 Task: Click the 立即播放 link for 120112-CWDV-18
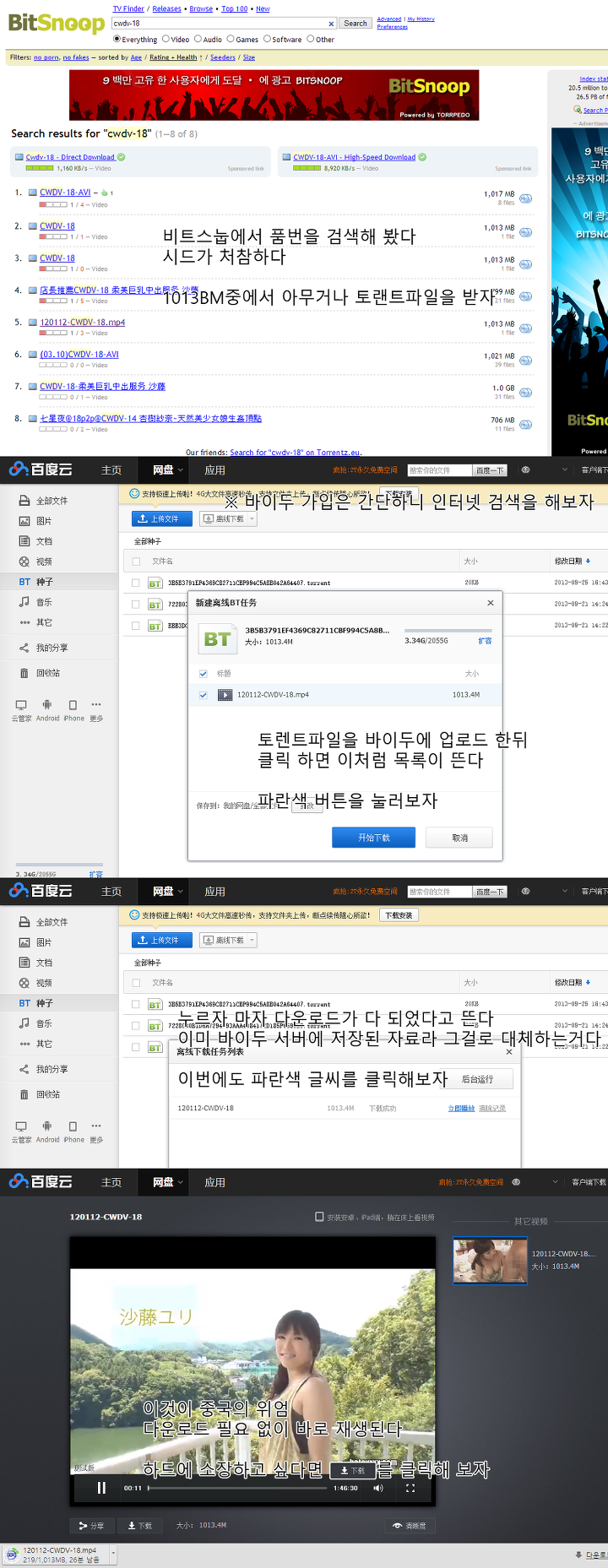[461, 1108]
